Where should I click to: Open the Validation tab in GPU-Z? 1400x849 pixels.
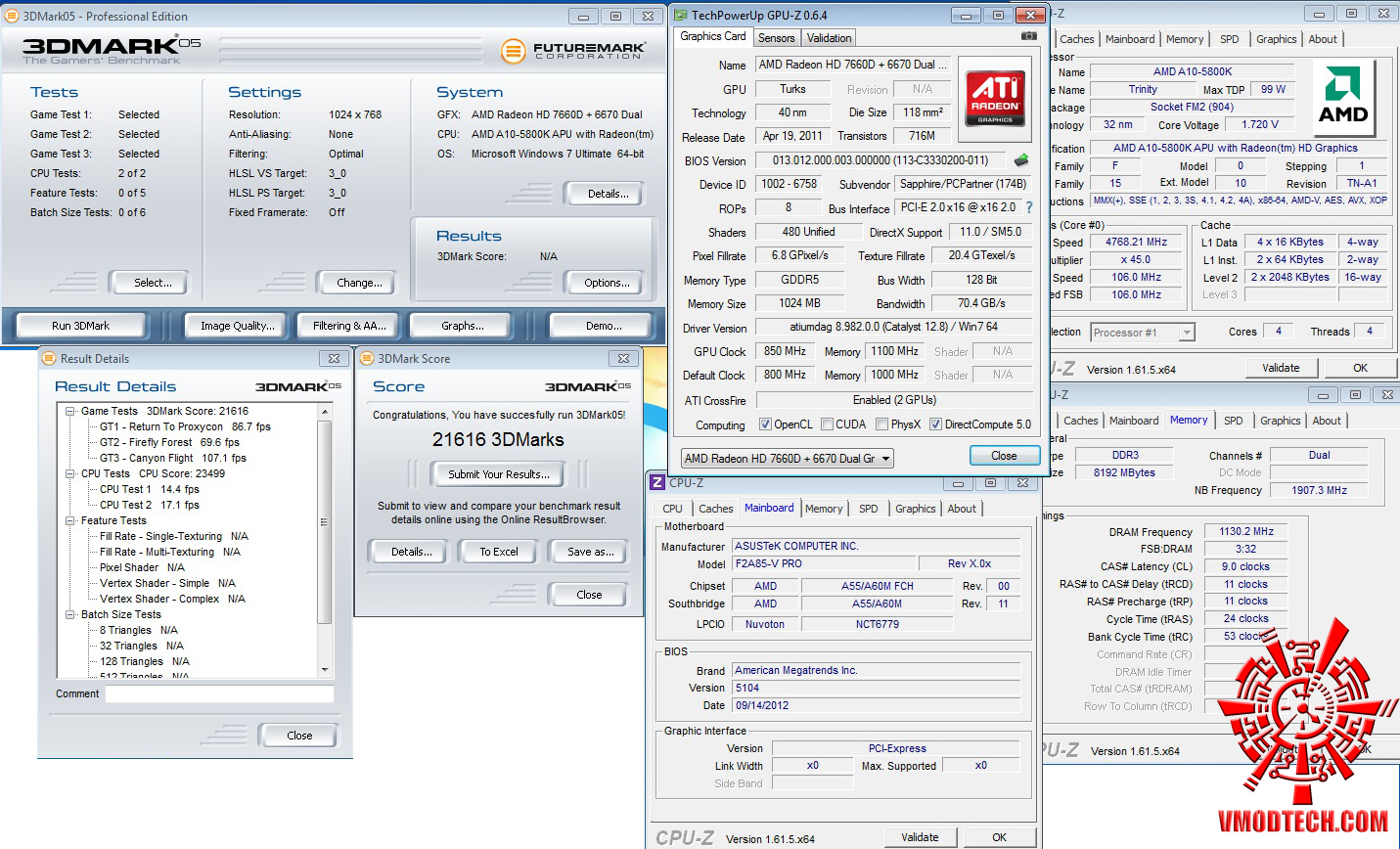coord(830,38)
